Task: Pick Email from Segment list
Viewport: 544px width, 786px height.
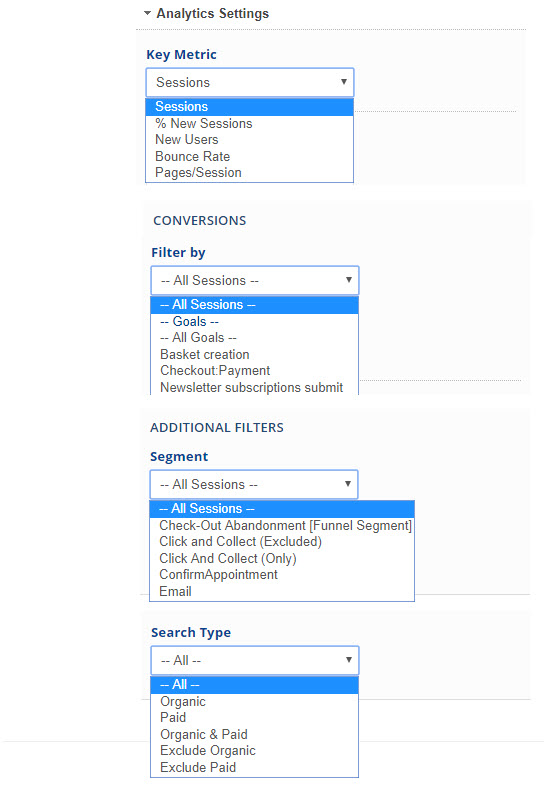Action: click(282, 592)
